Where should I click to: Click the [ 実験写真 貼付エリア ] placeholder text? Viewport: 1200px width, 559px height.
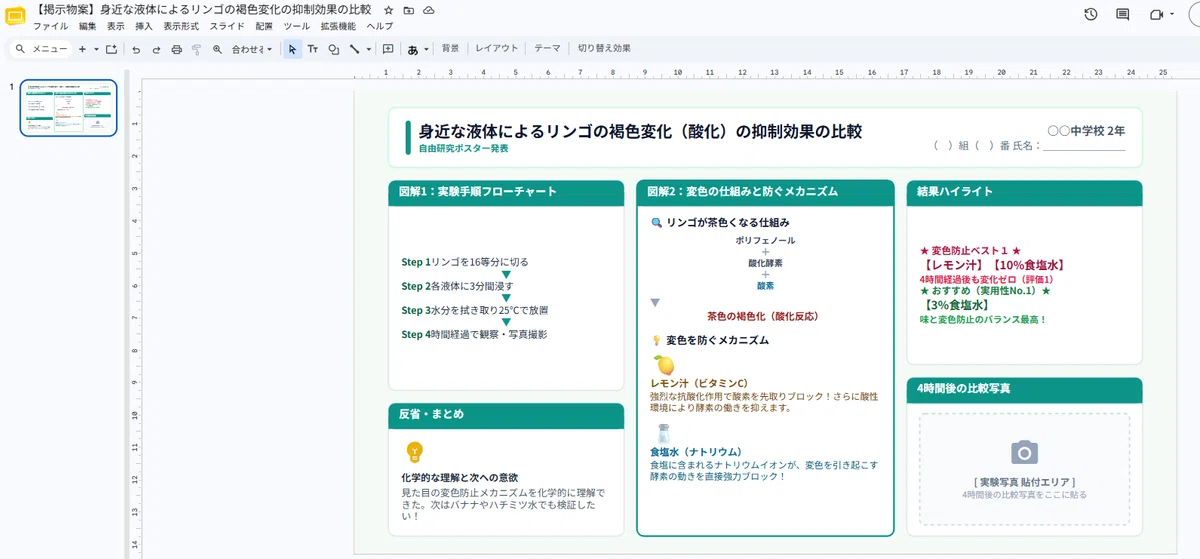(1023, 482)
